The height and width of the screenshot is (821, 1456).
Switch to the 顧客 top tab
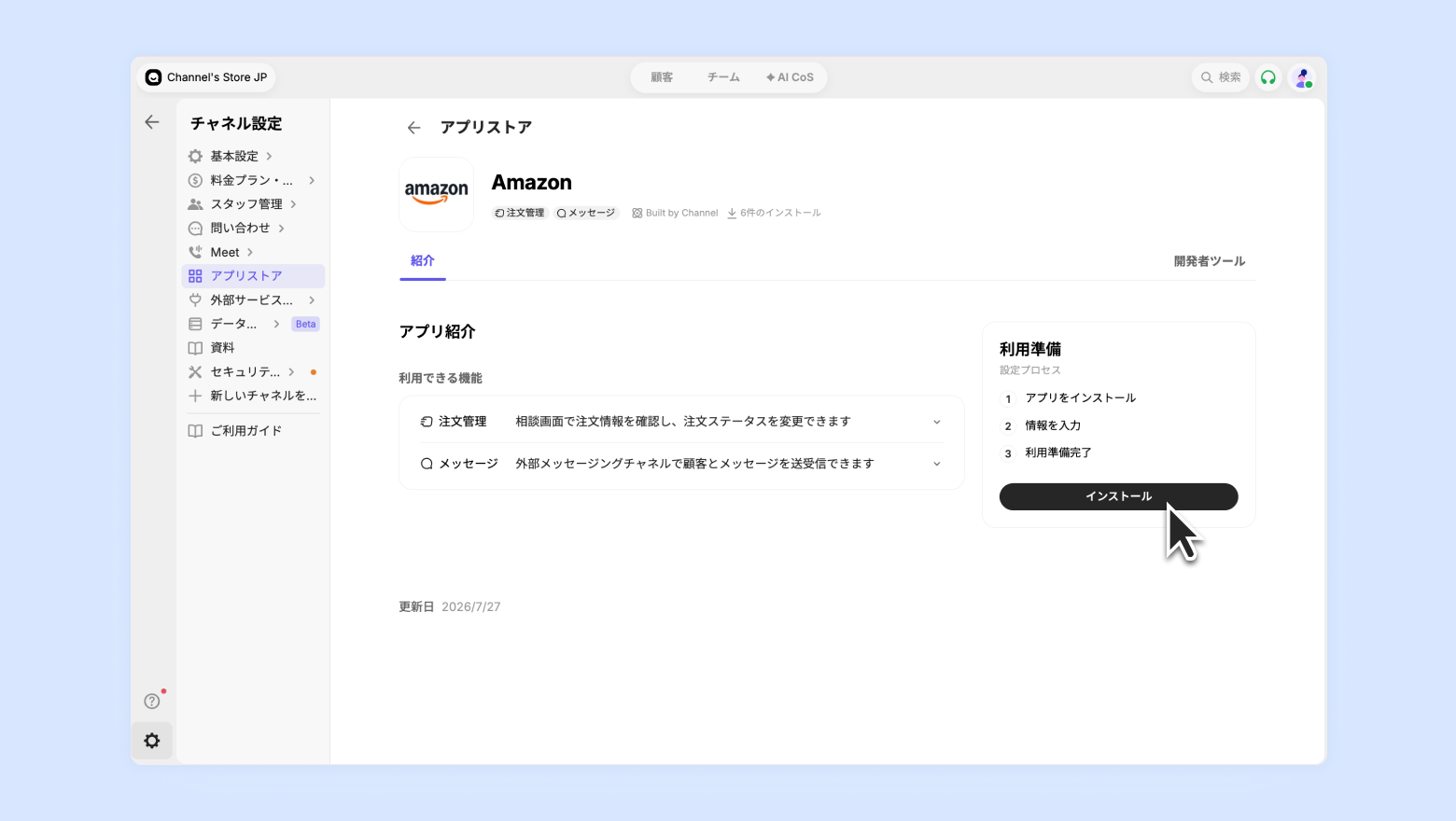(662, 77)
